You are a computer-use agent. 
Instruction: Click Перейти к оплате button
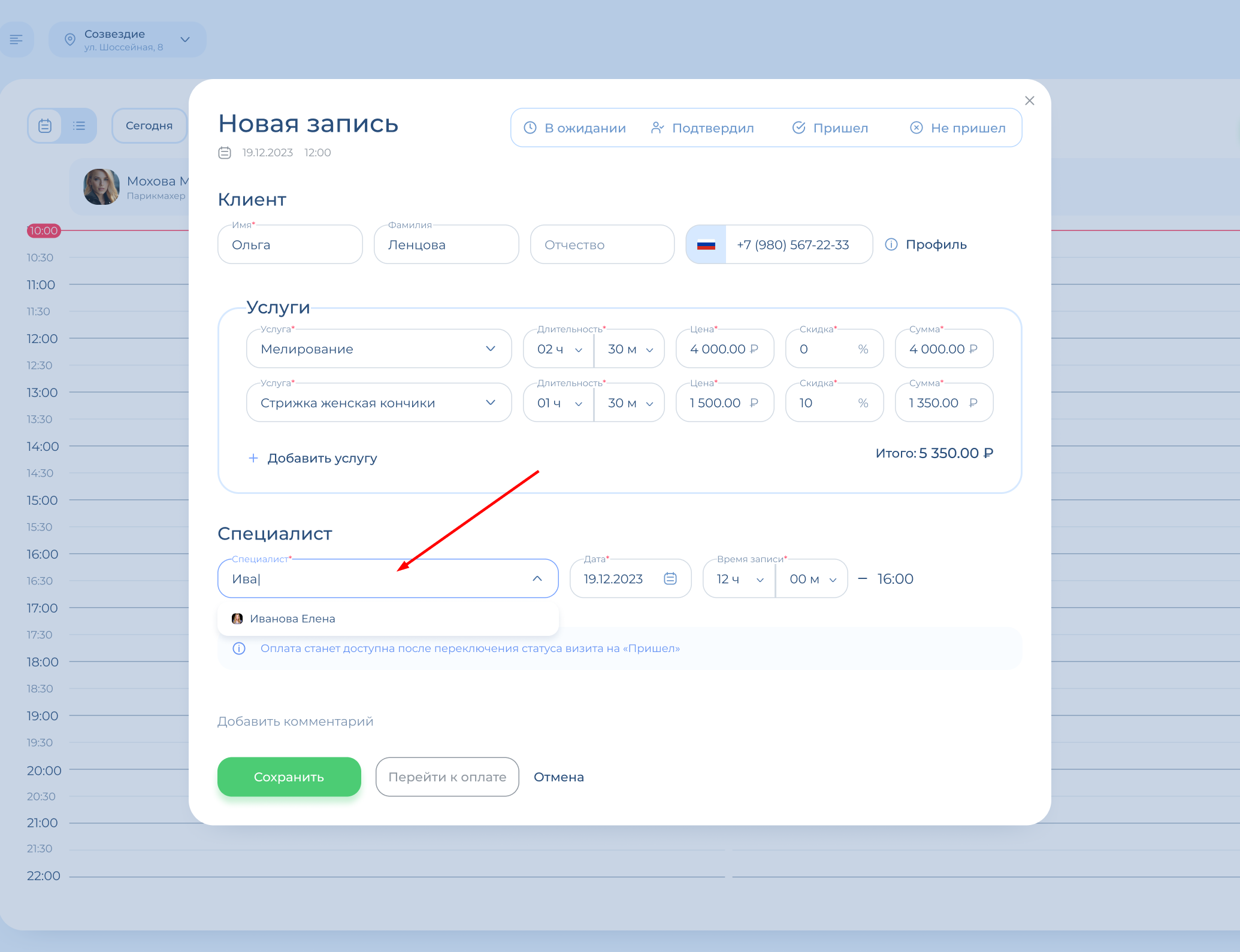tap(447, 777)
